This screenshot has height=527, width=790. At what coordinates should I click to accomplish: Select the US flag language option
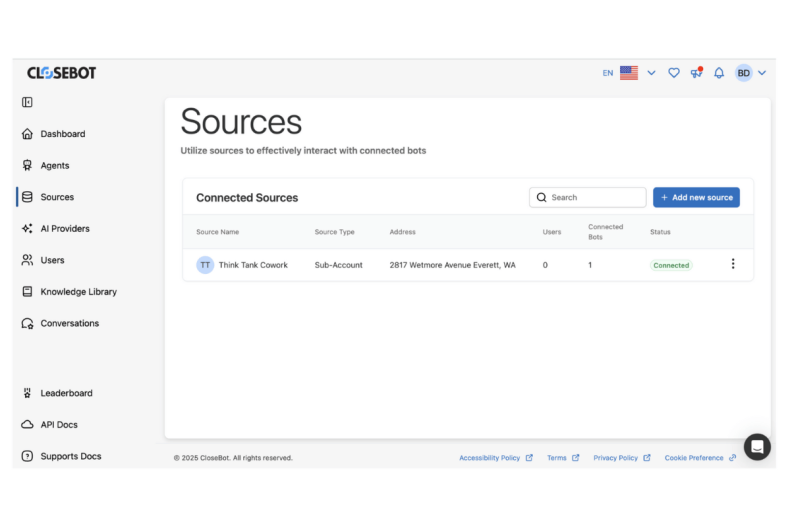click(x=629, y=73)
